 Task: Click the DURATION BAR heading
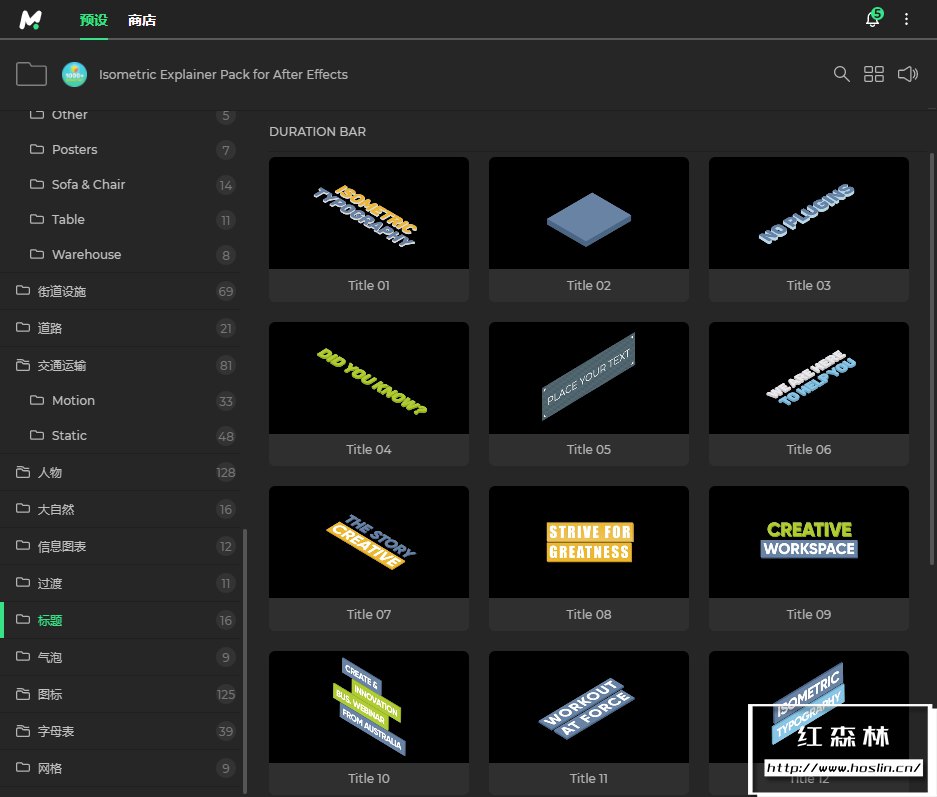(317, 131)
